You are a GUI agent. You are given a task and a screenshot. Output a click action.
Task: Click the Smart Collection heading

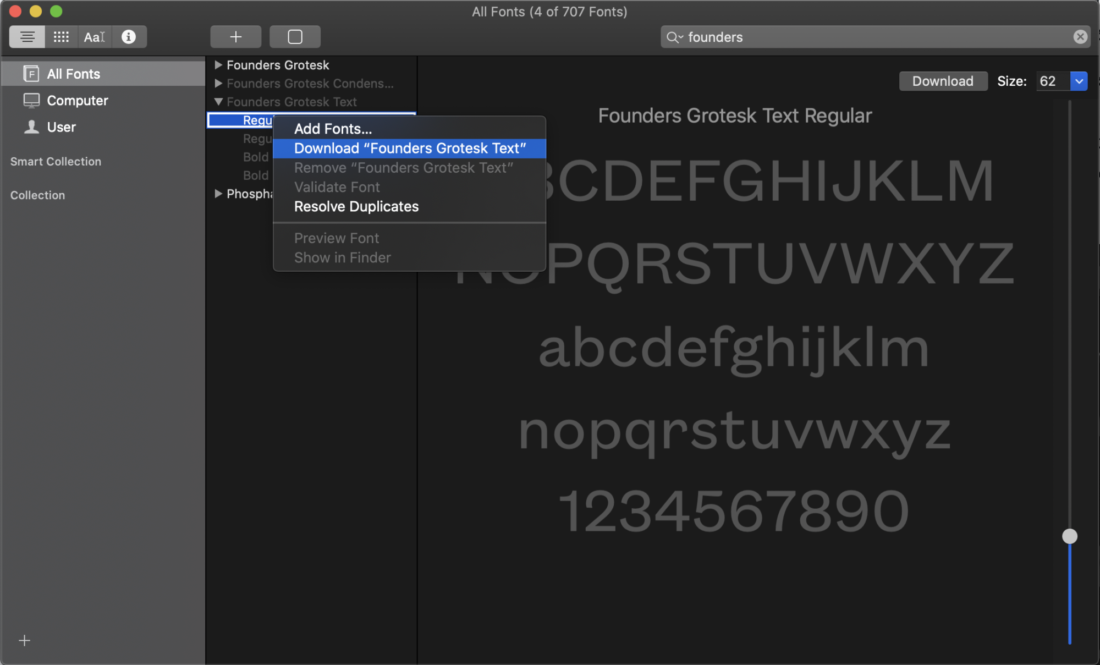tap(55, 161)
